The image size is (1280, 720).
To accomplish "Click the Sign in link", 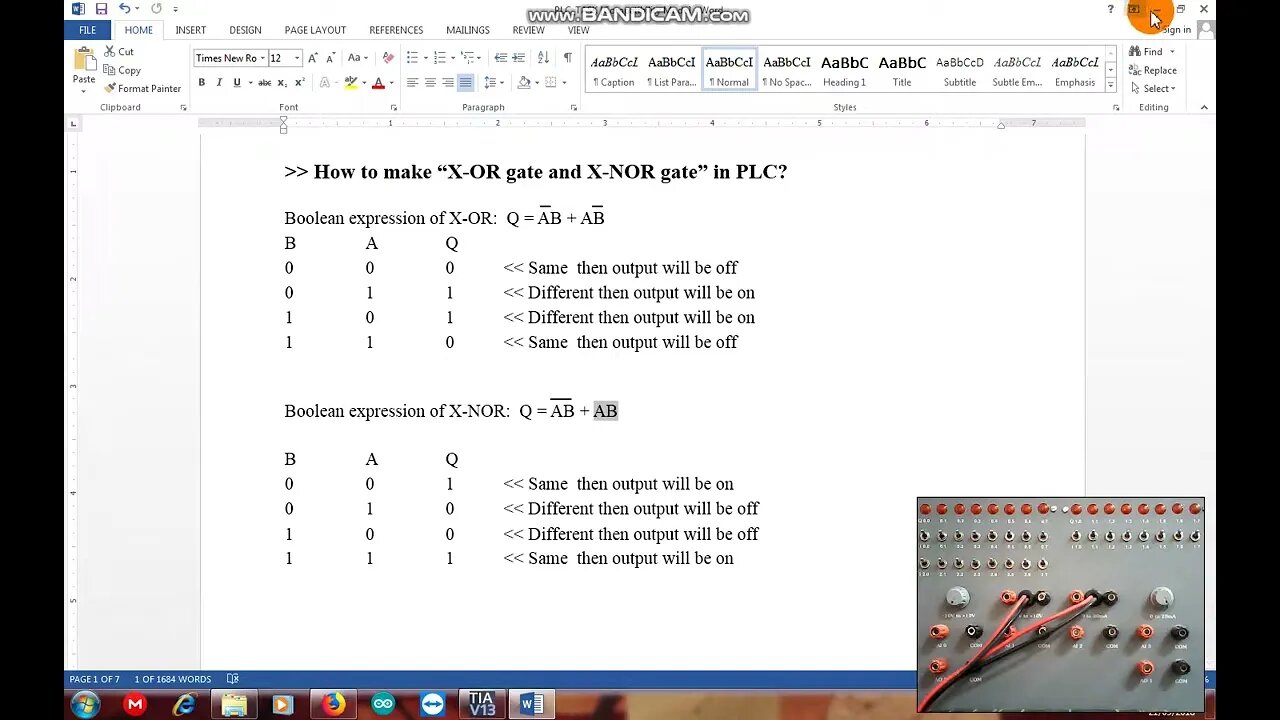I will pos(1177,30).
